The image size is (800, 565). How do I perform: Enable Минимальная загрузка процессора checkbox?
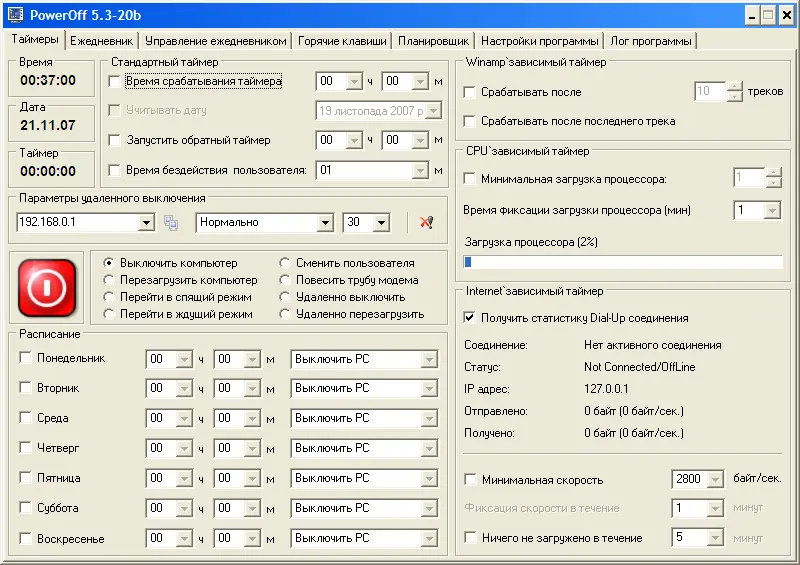(x=469, y=179)
